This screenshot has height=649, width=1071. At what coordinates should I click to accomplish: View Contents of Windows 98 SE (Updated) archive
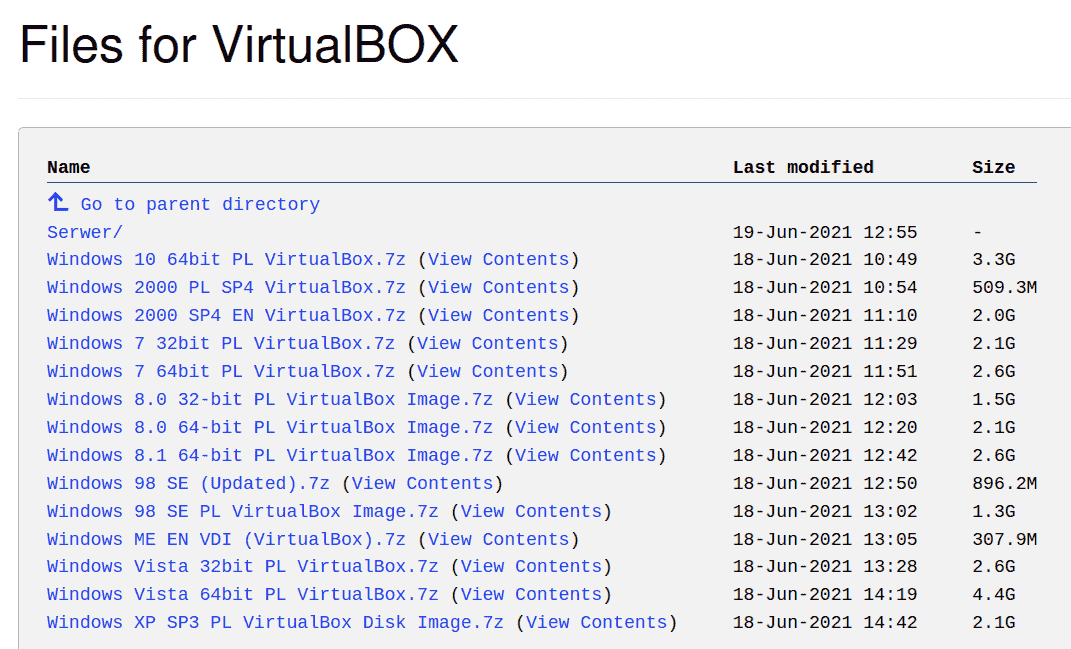coord(422,484)
